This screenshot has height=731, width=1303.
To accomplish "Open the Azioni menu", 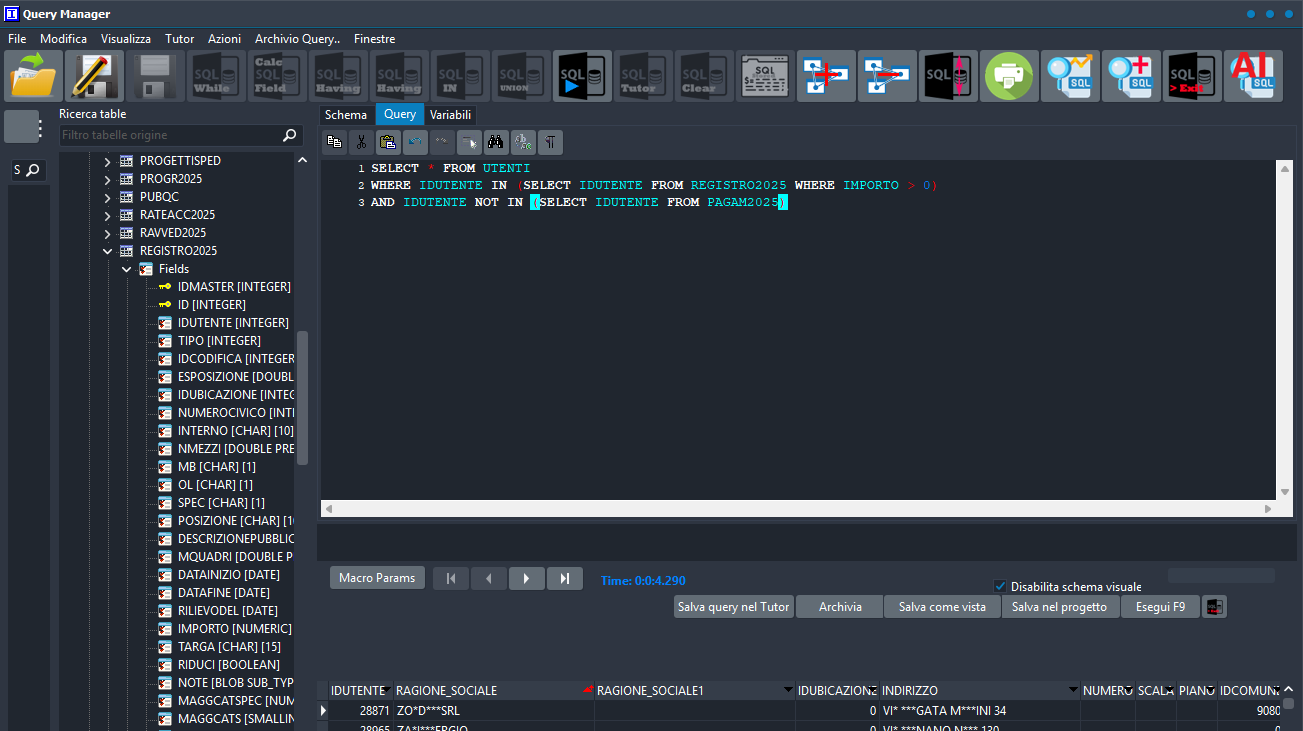I will coord(225,39).
